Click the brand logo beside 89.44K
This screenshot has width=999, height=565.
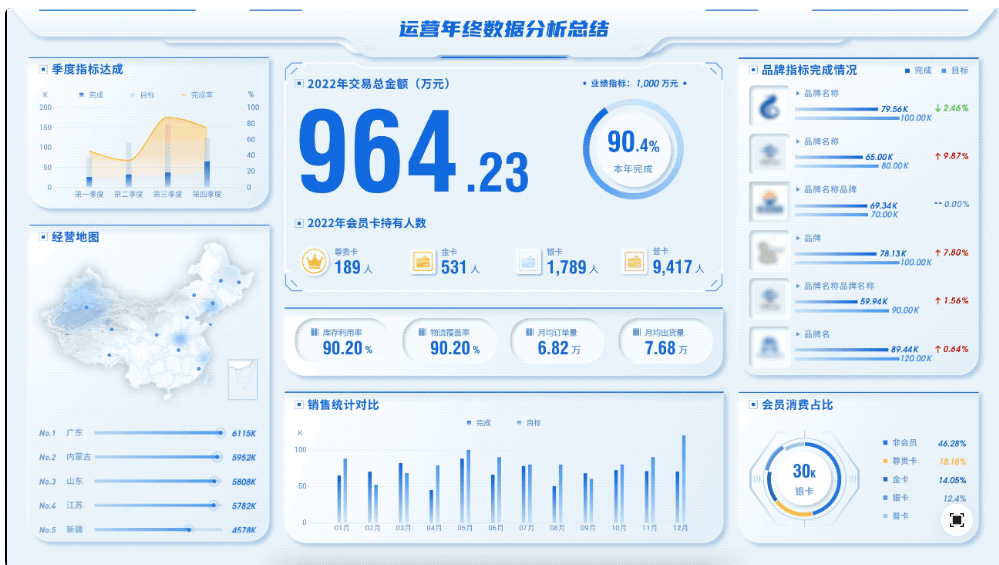pyautogui.click(x=770, y=347)
